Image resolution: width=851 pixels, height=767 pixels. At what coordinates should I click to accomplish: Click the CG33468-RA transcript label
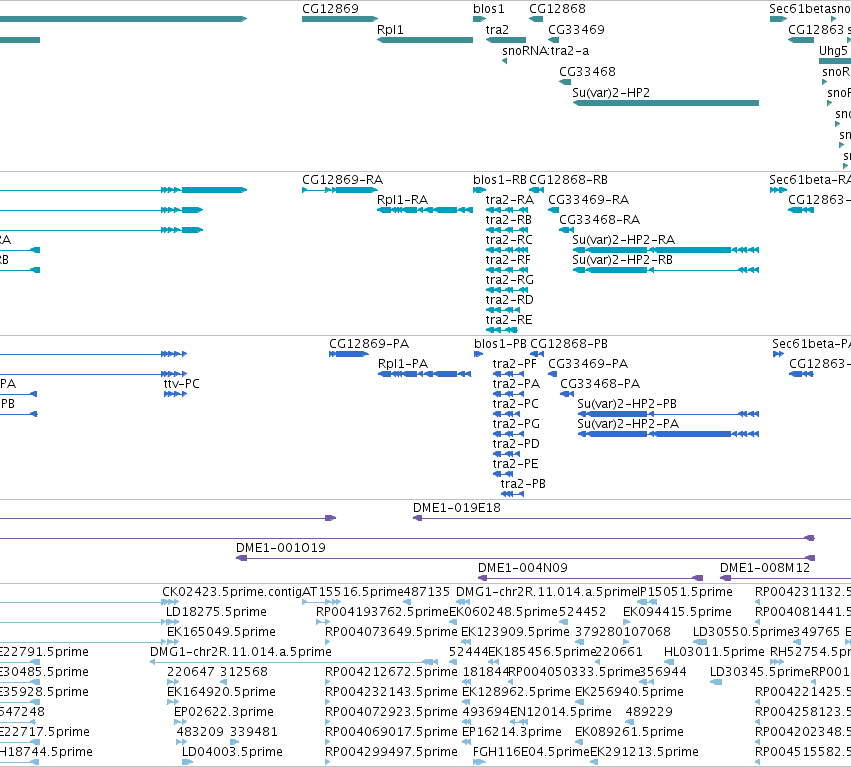pyautogui.click(x=599, y=220)
